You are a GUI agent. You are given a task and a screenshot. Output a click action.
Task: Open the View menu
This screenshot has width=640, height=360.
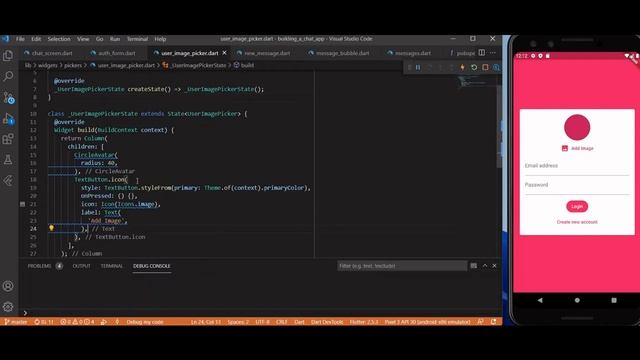tap(83, 39)
